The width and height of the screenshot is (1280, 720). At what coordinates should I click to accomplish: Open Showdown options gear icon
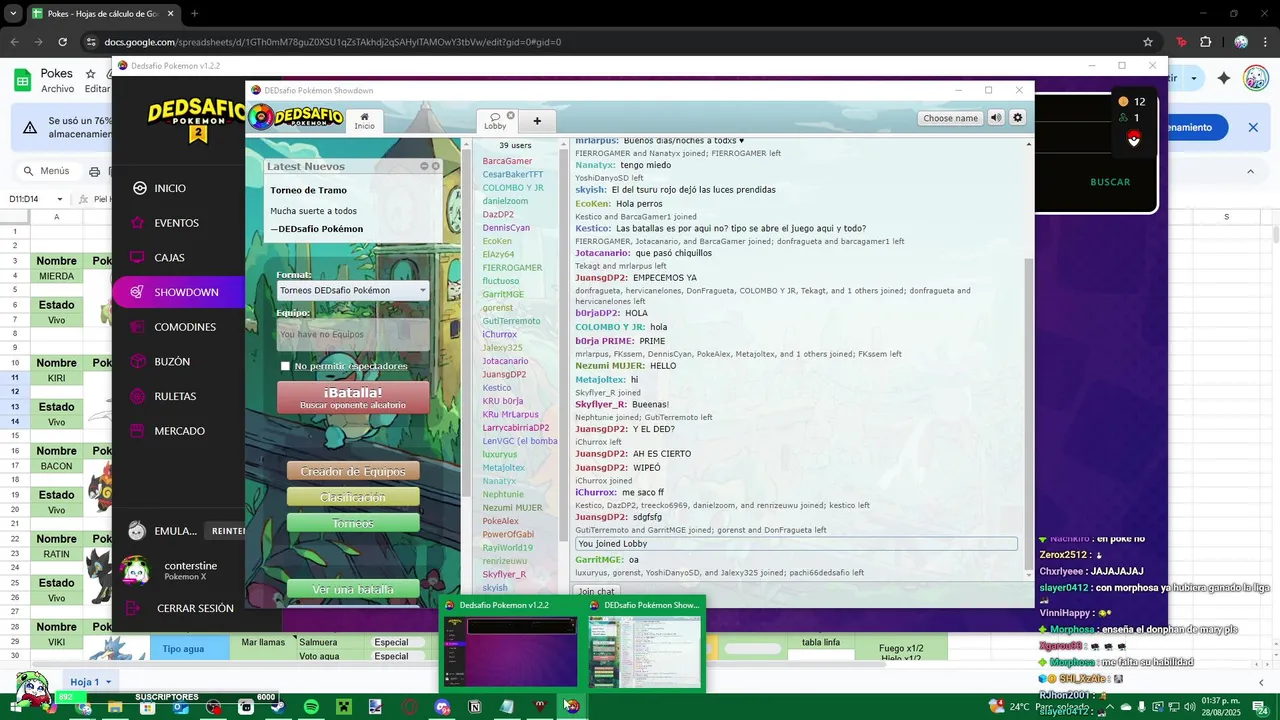point(1018,118)
